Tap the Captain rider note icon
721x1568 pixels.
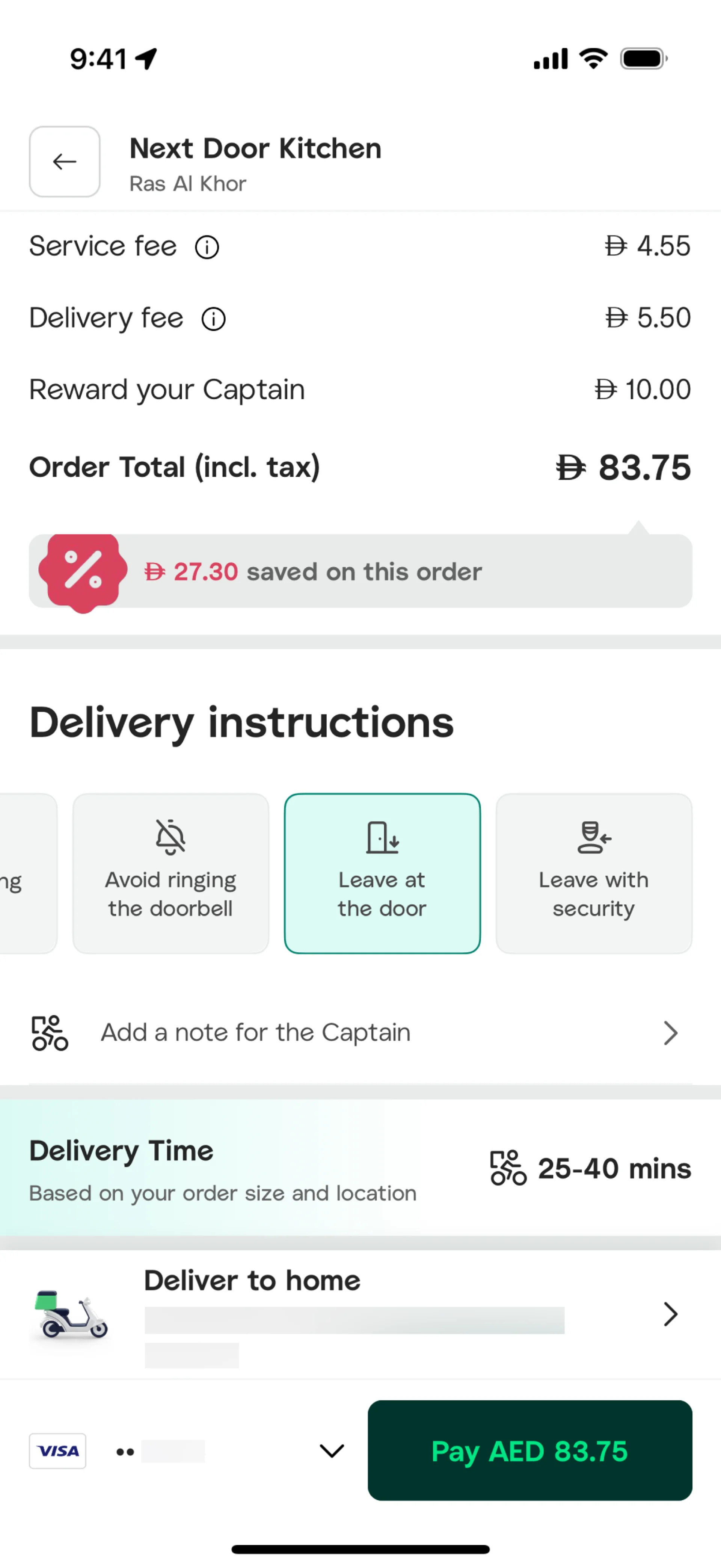[x=50, y=1033]
